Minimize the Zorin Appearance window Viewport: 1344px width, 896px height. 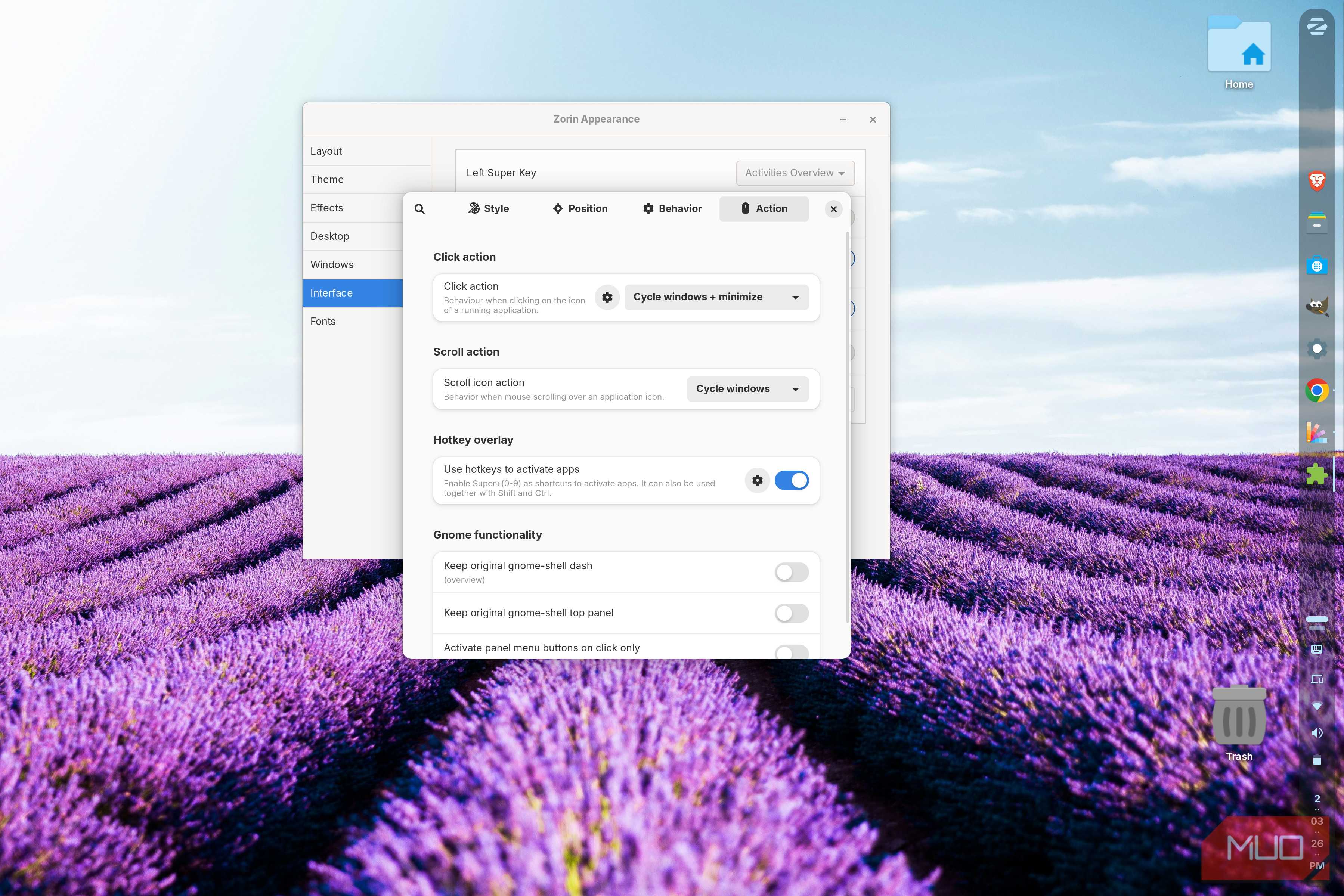[x=843, y=120]
